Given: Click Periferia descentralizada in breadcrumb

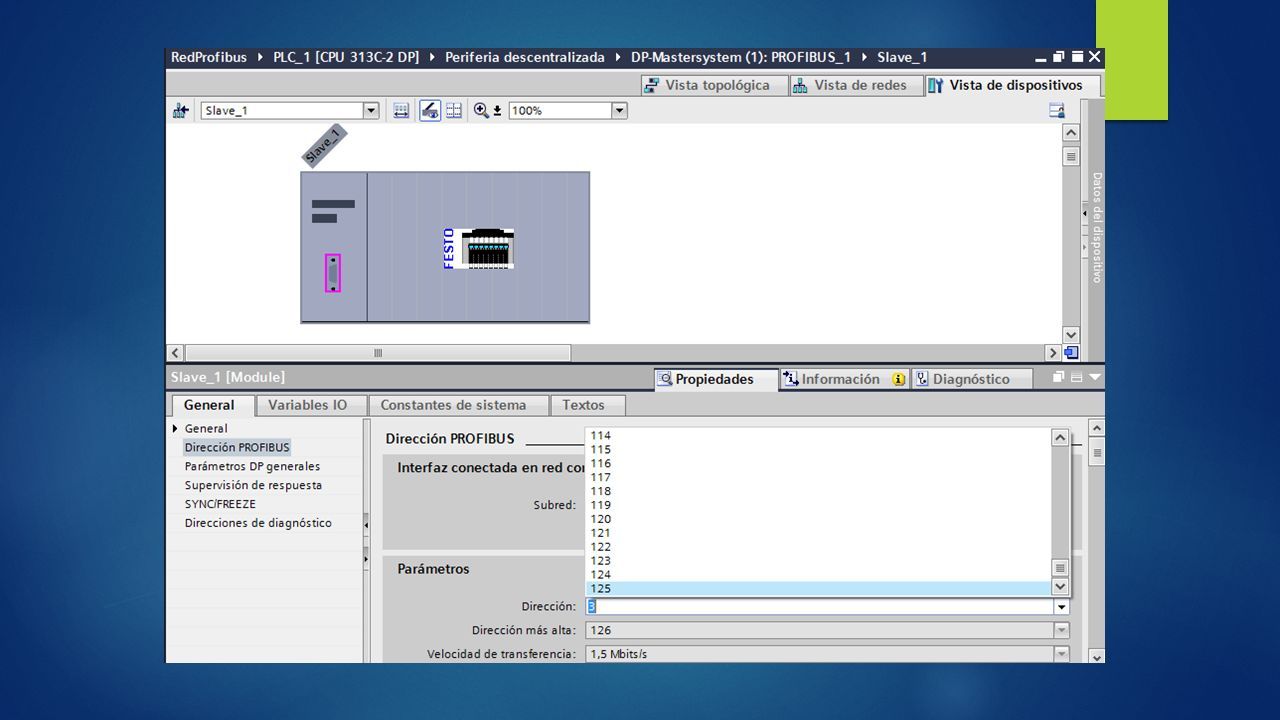Looking at the screenshot, I should click(525, 57).
